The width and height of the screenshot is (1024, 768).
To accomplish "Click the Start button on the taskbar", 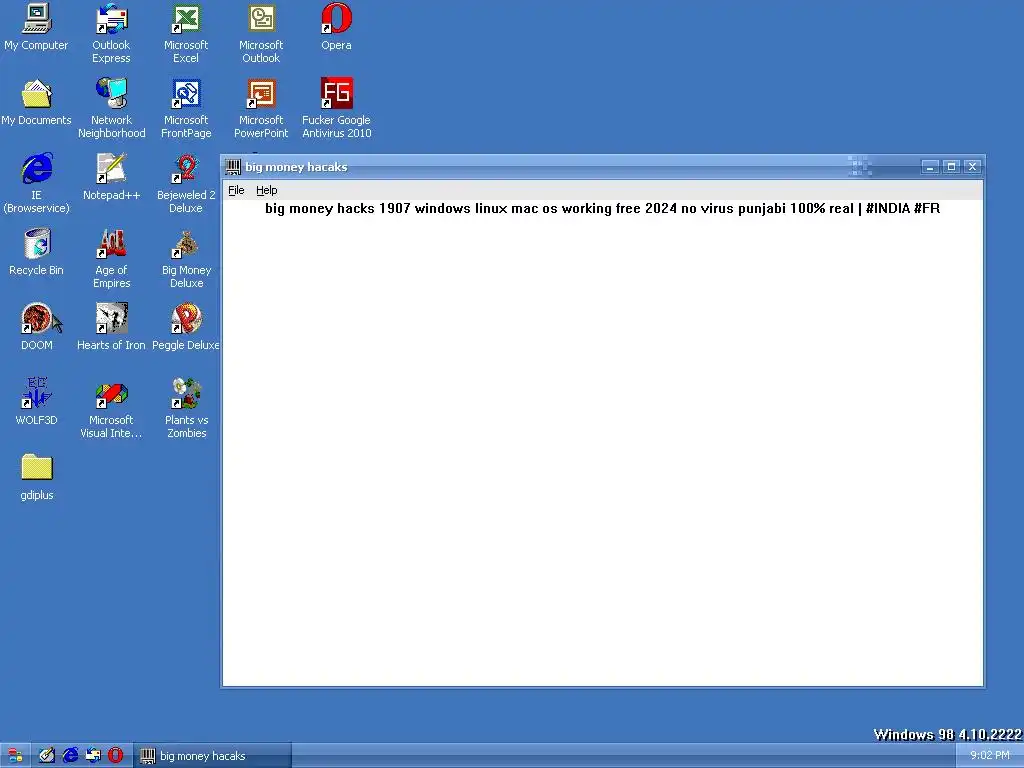I will pyautogui.click(x=15, y=756).
